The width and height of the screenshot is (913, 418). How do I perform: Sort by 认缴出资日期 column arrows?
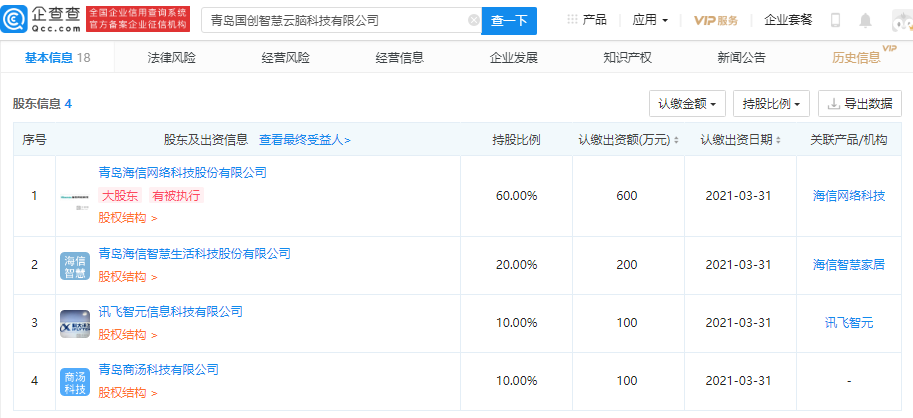[x=778, y=140]
